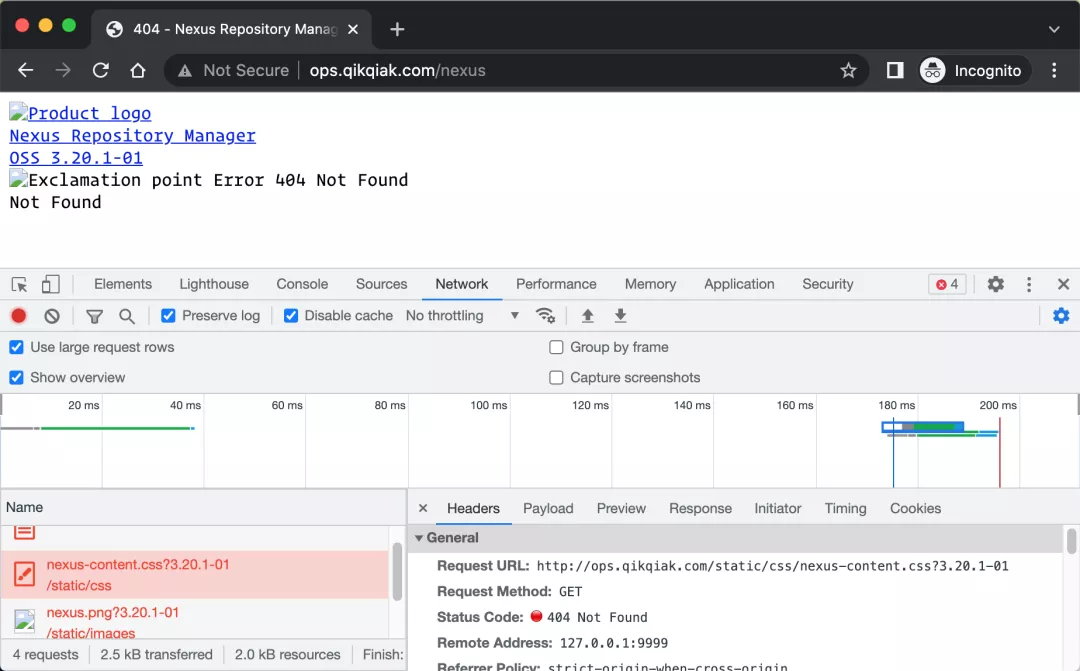
Task: Click the OSS 3.20.1-01 link
Action: coord(76,158)
